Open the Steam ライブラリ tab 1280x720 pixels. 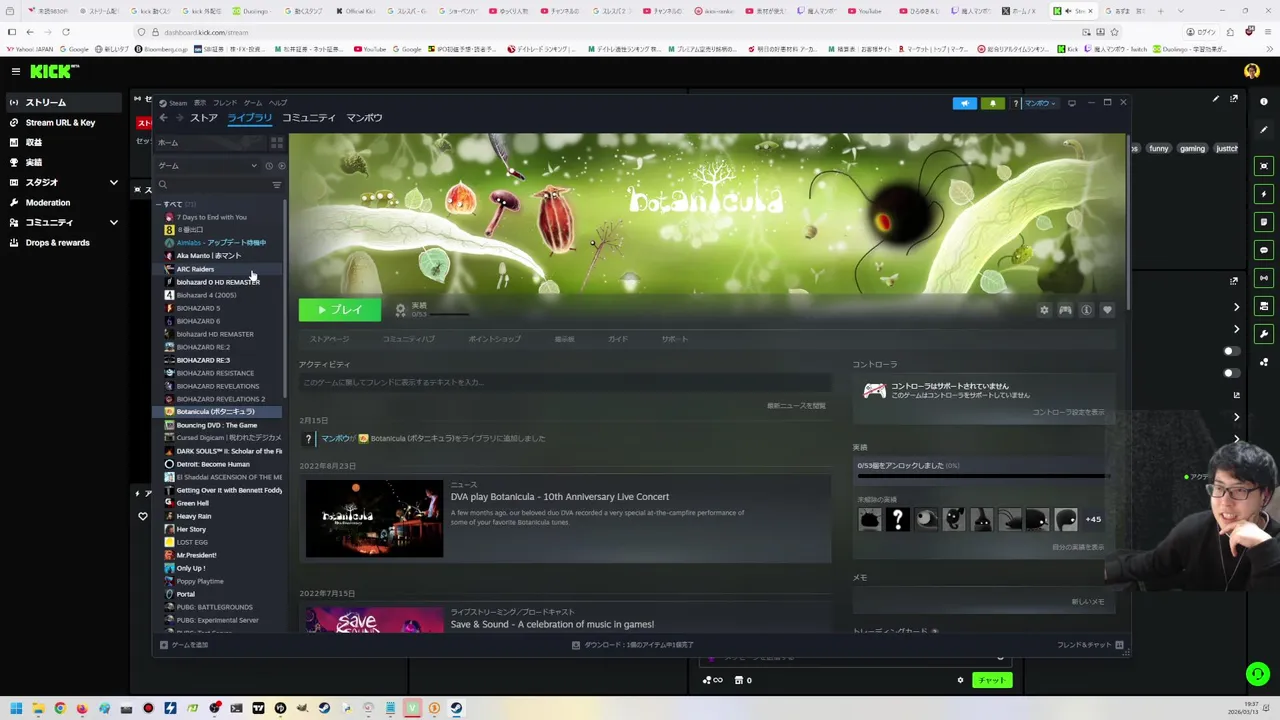249,118
